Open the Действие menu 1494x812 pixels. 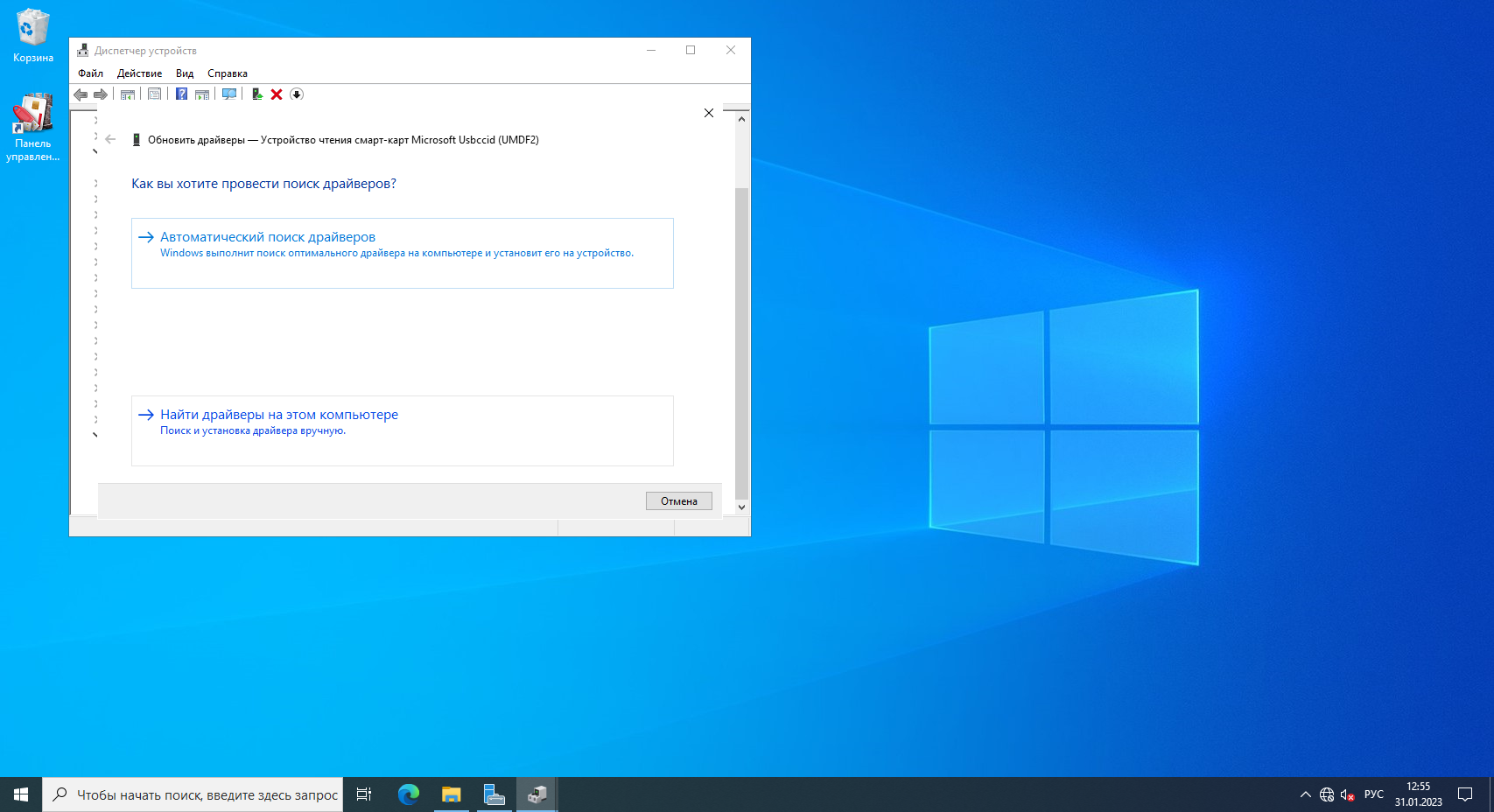[x=139, y=73]
